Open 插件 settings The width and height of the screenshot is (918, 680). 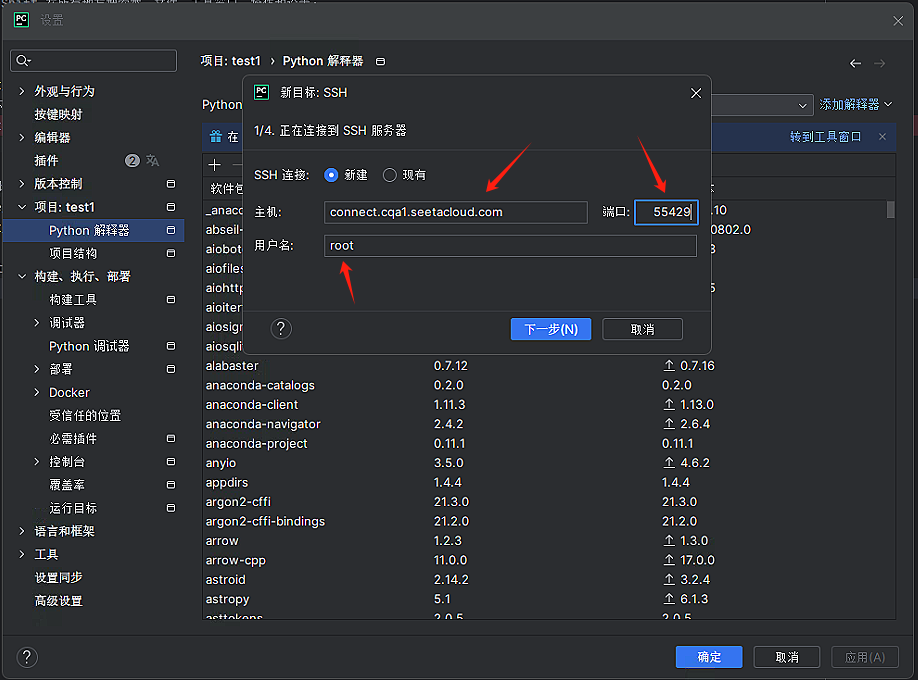(46, 160)
